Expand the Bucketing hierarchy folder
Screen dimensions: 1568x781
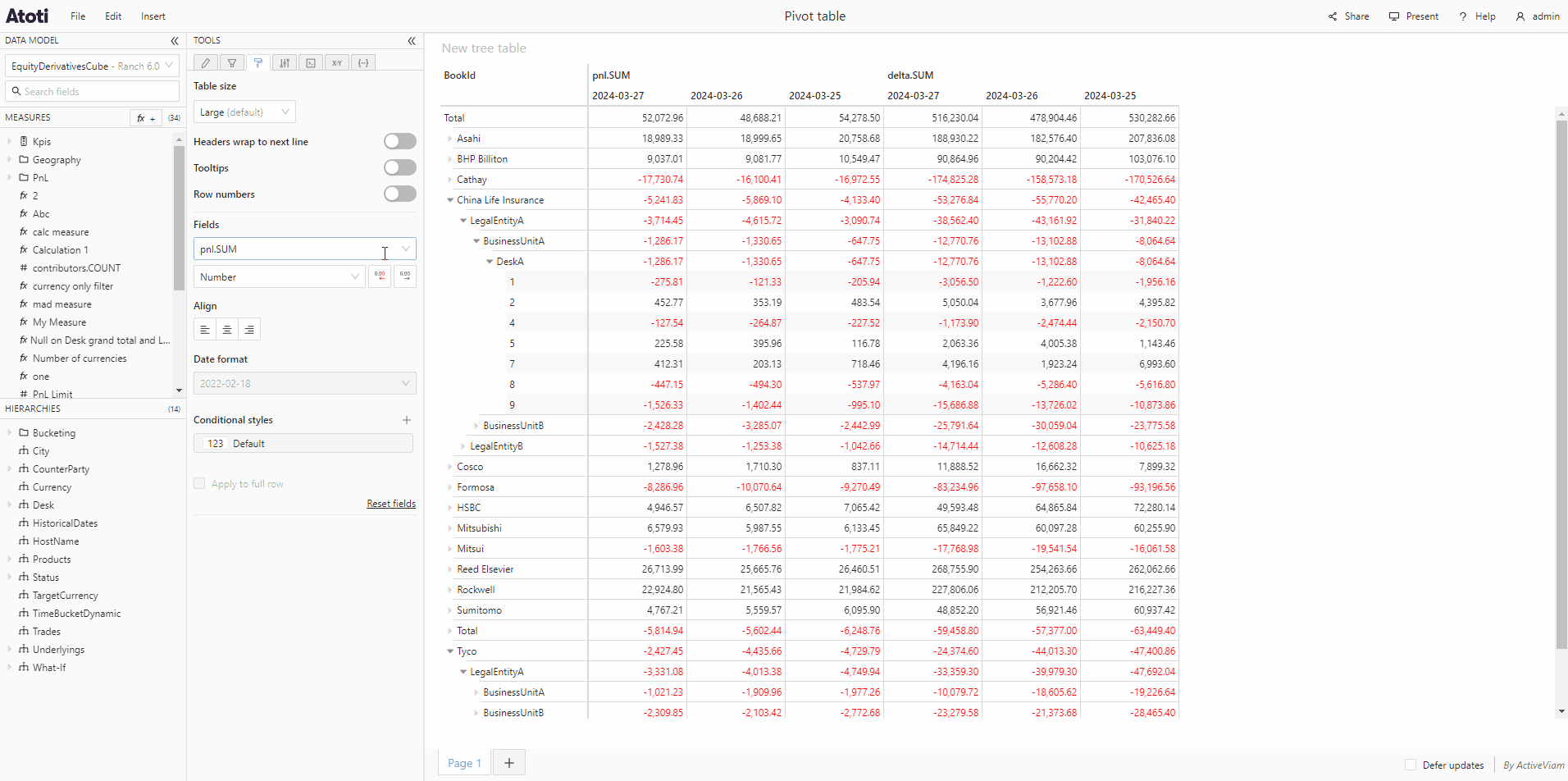pos(10,433)
